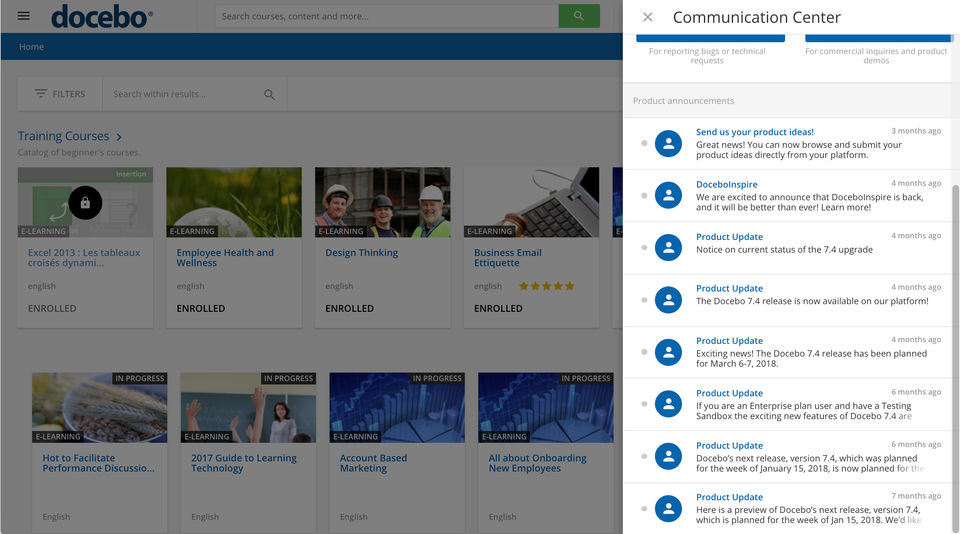Open Hot to Facilitate Performance Discussio... course
The image size is (960, 534).
[x=98, y=463]
